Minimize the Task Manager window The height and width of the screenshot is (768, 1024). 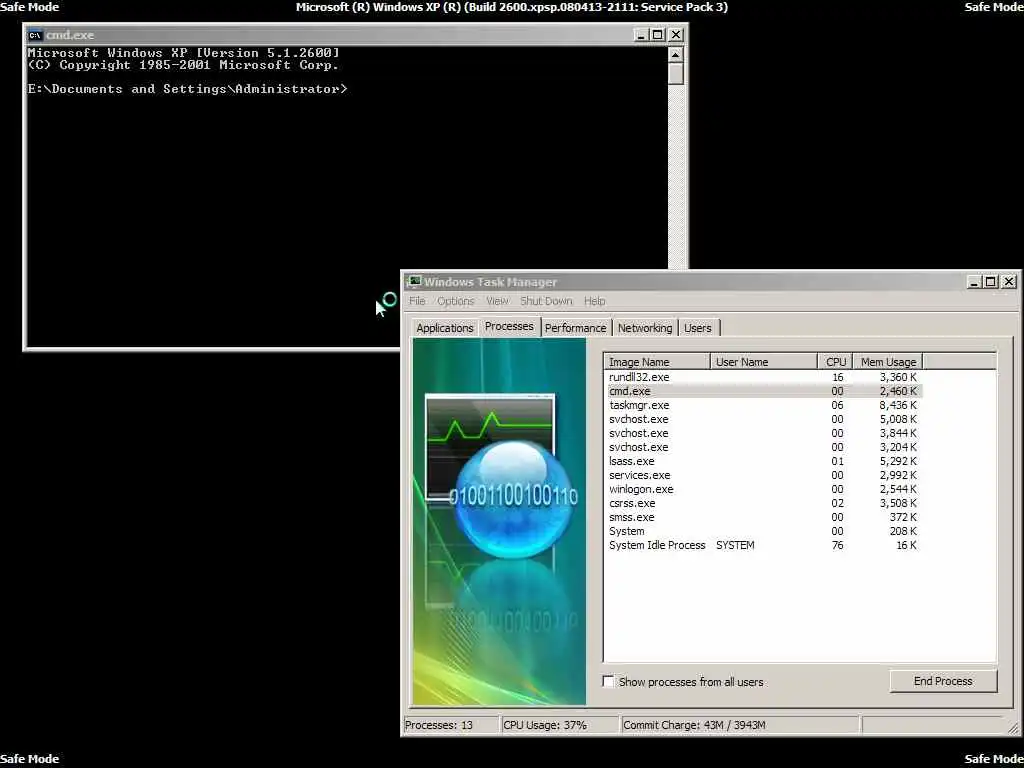tap(974, 281)
